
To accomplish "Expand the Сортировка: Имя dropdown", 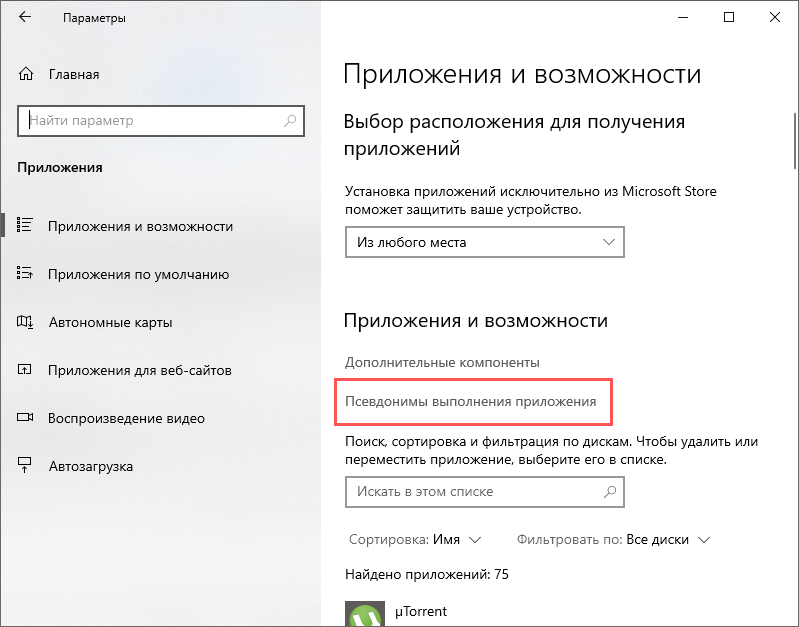I will point(415,540).
